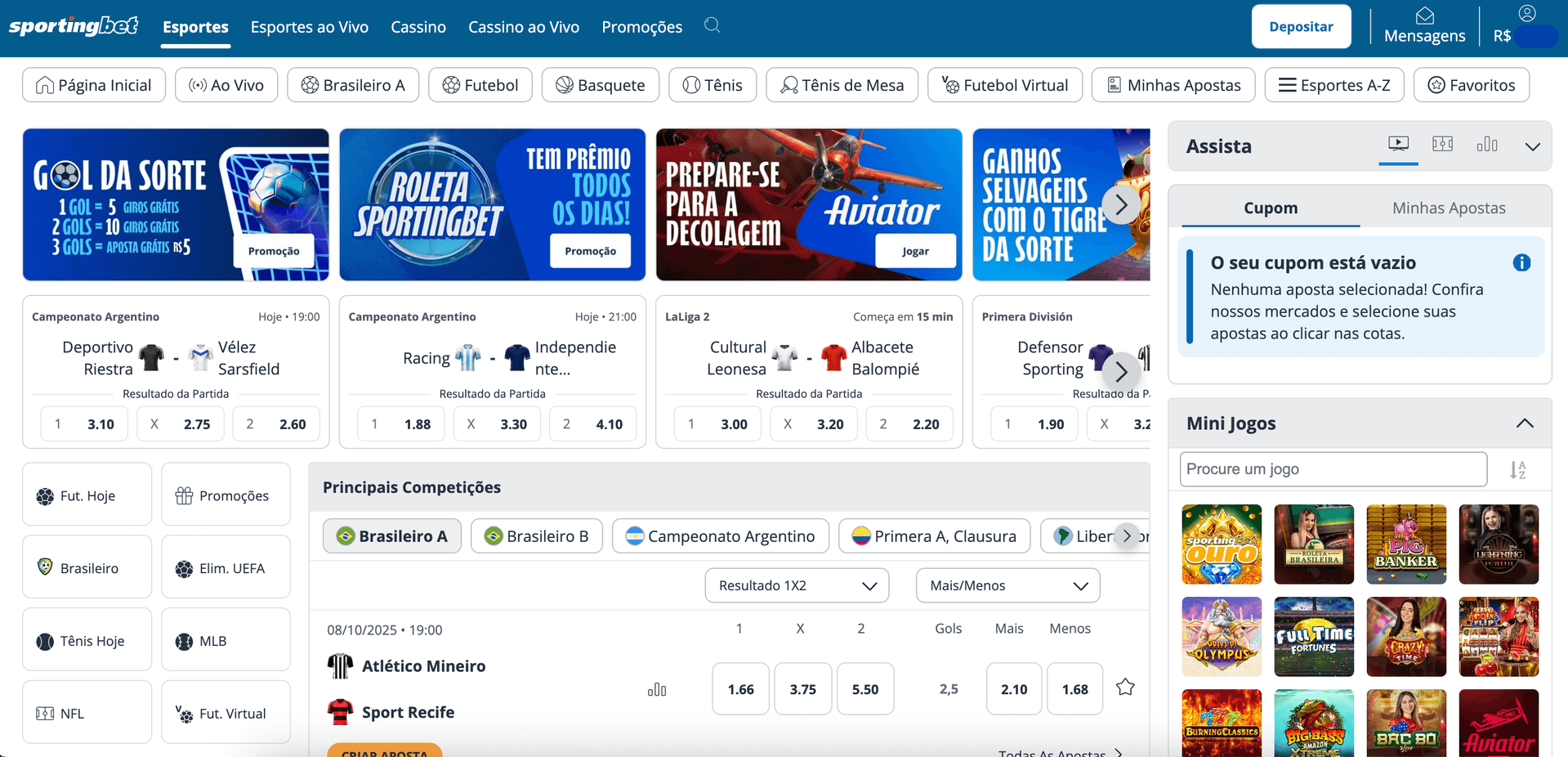
Task: Select Brasileiro B competition chip
Action: 537,536
